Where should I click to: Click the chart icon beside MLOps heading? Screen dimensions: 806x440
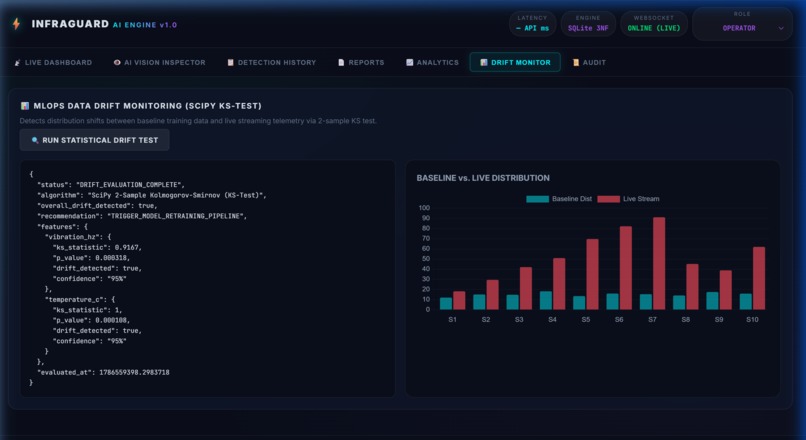point(25,106)
